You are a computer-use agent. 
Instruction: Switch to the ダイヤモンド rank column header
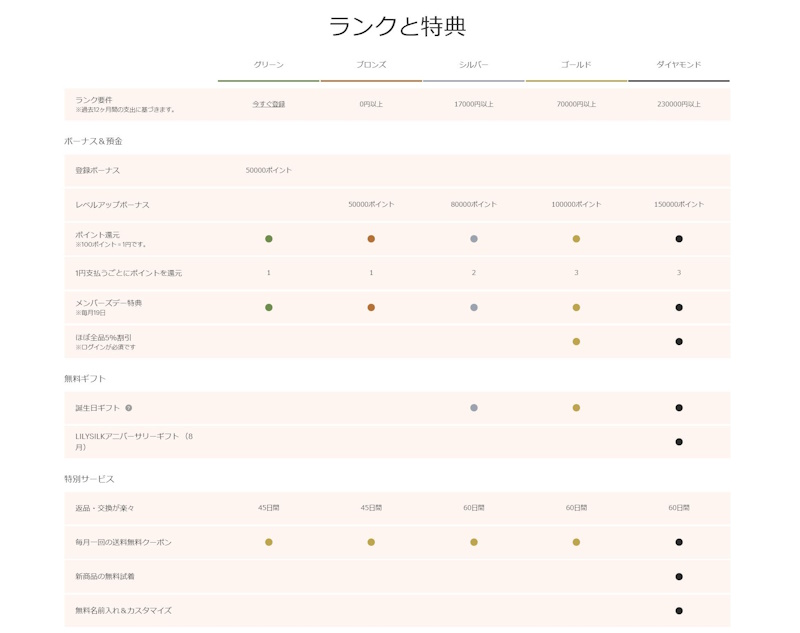pos(679,65)
